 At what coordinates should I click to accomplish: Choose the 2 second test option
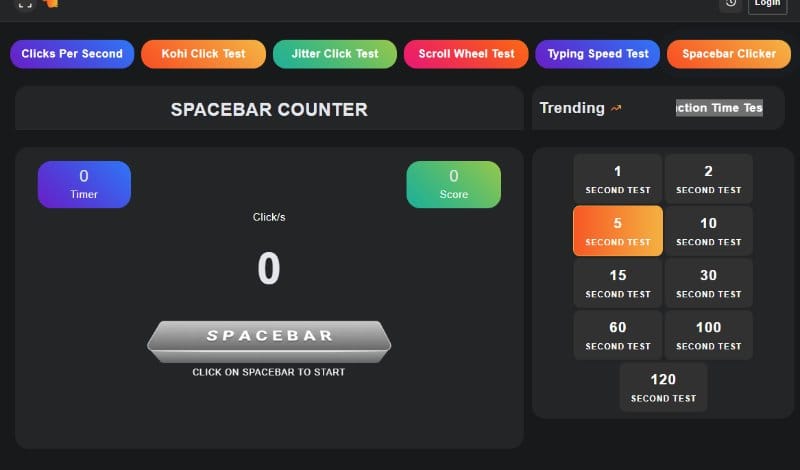pos(708,179)
